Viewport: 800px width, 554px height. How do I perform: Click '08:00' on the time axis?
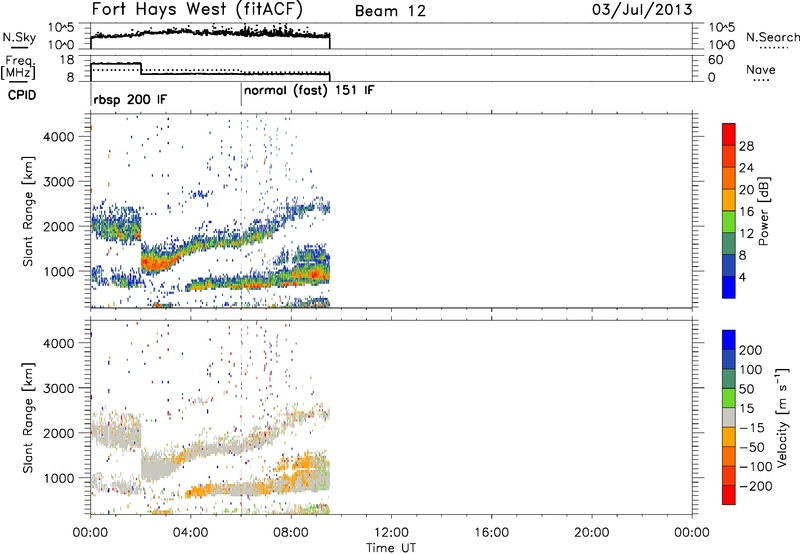(291, 533)
